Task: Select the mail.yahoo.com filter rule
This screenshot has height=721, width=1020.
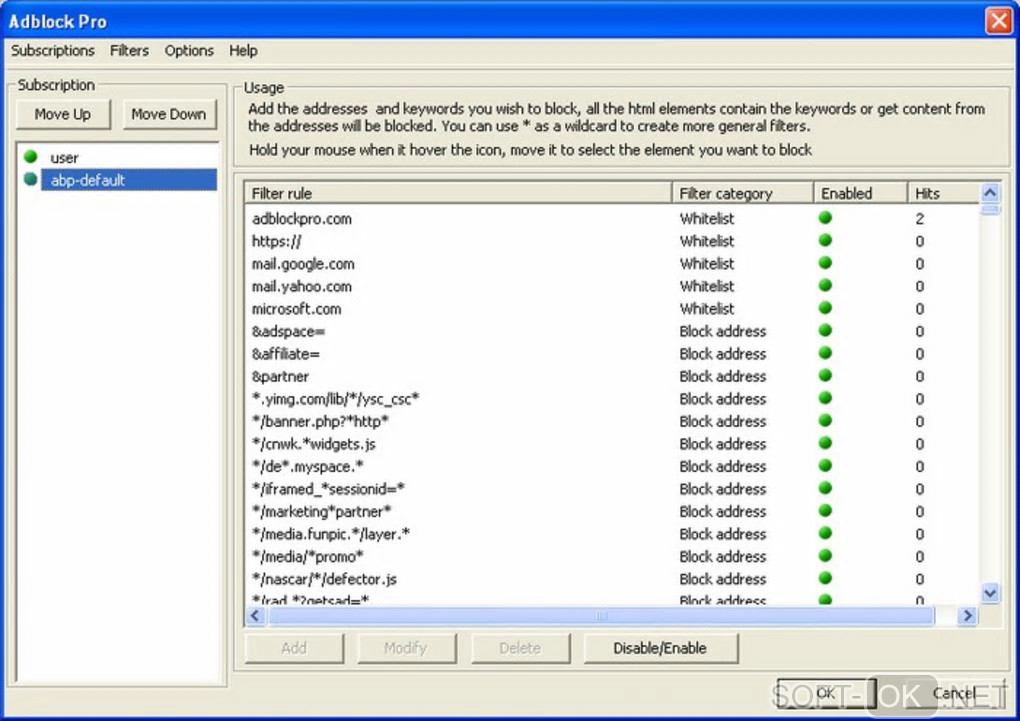Action: pos(302,286)
